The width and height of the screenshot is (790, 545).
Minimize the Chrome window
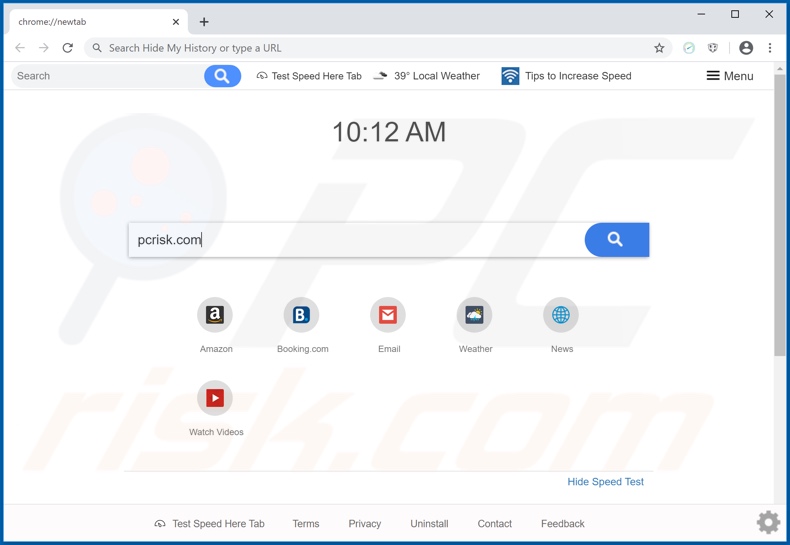701,14
